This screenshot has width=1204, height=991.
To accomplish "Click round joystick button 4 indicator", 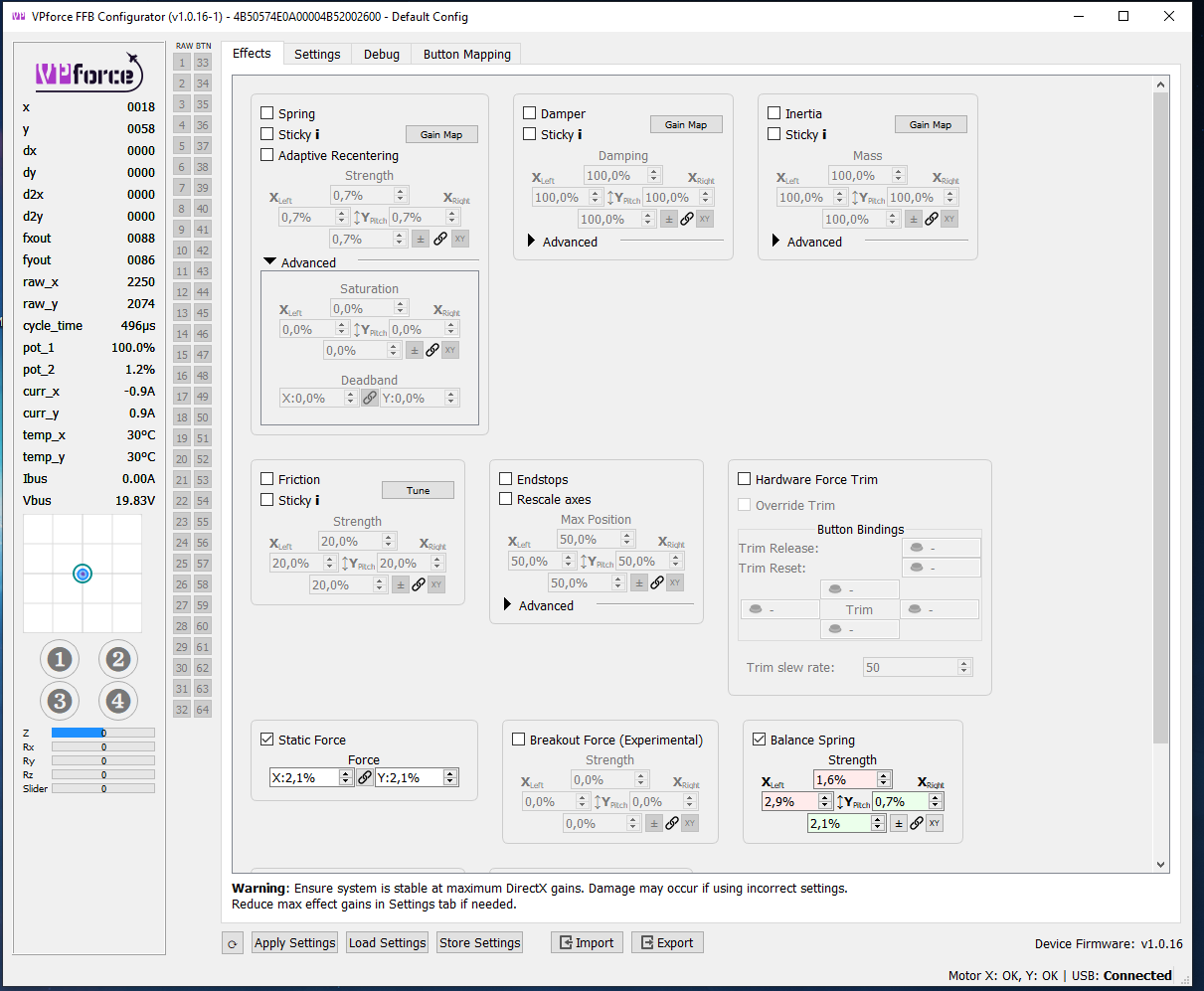I will tap(118, 701).
